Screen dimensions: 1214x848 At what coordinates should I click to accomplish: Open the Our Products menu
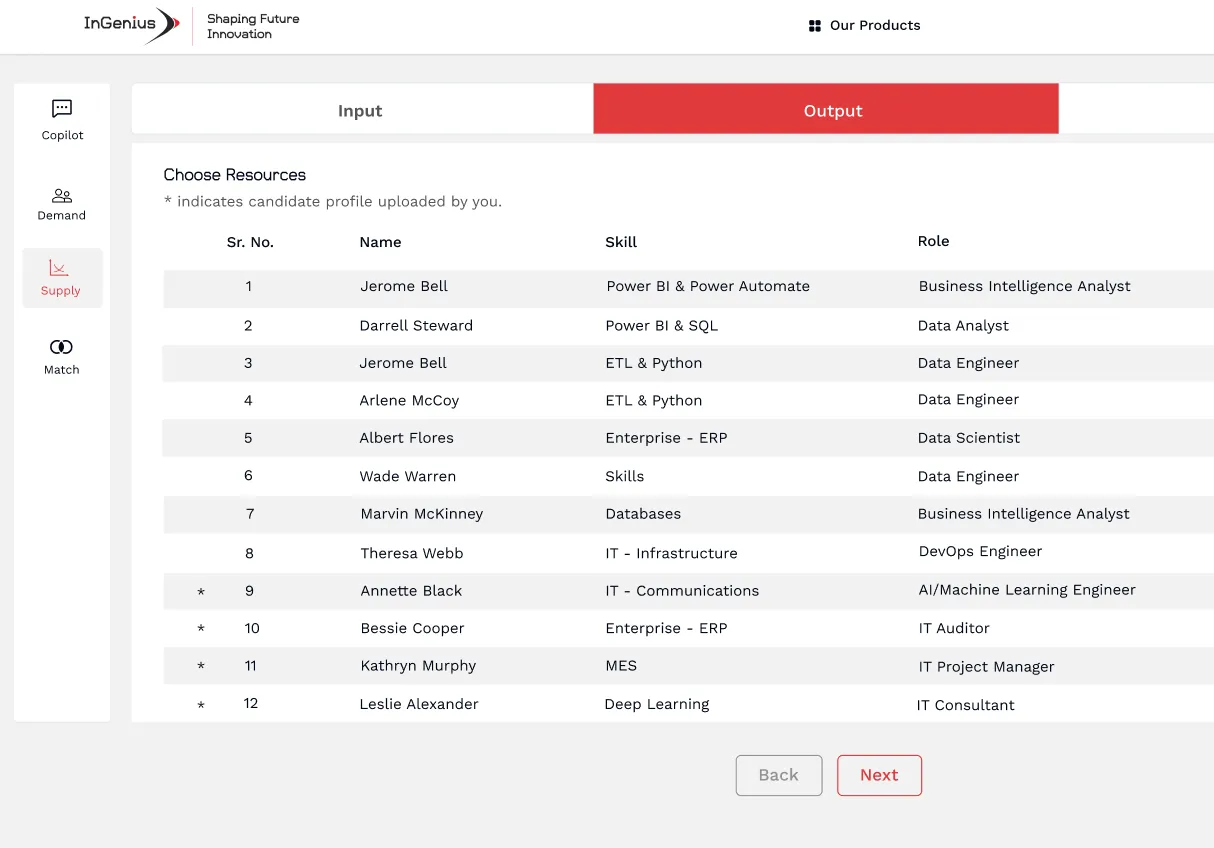(864, 26)
